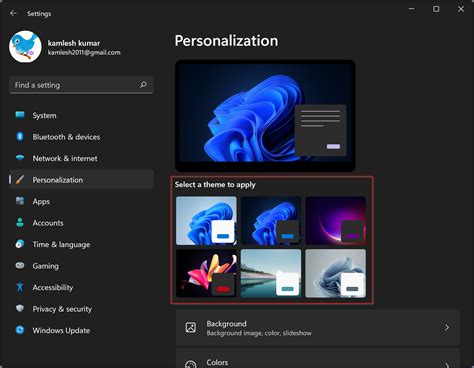
Task: Open Privacy & security page
Action: [81, 309]
